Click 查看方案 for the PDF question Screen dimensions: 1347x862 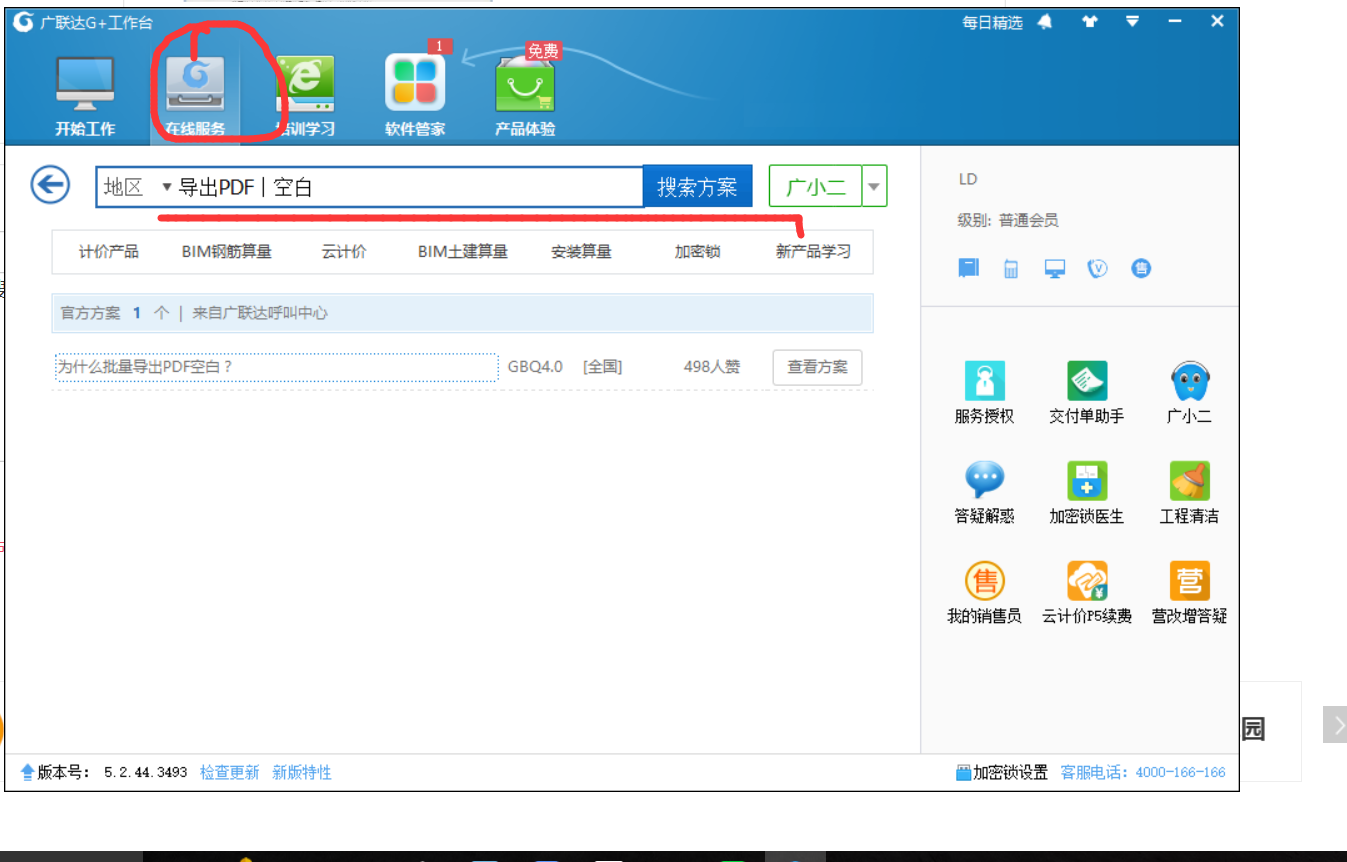click(x=817, y=367)
